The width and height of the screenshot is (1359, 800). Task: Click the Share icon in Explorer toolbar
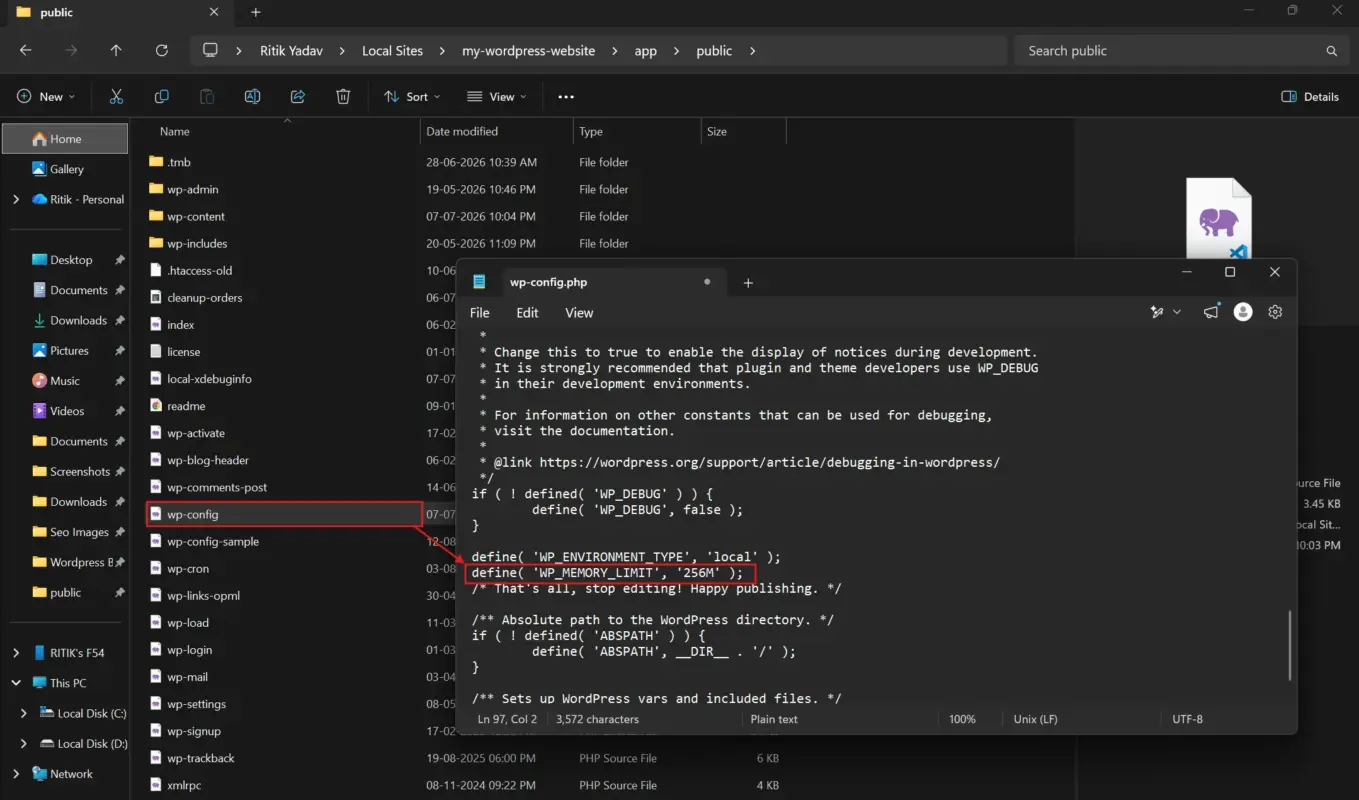coord(297,97)
